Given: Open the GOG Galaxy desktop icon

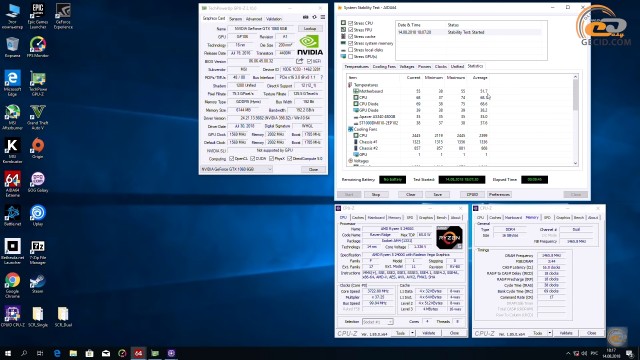Looking at the screenshot, I should (38, 182).
